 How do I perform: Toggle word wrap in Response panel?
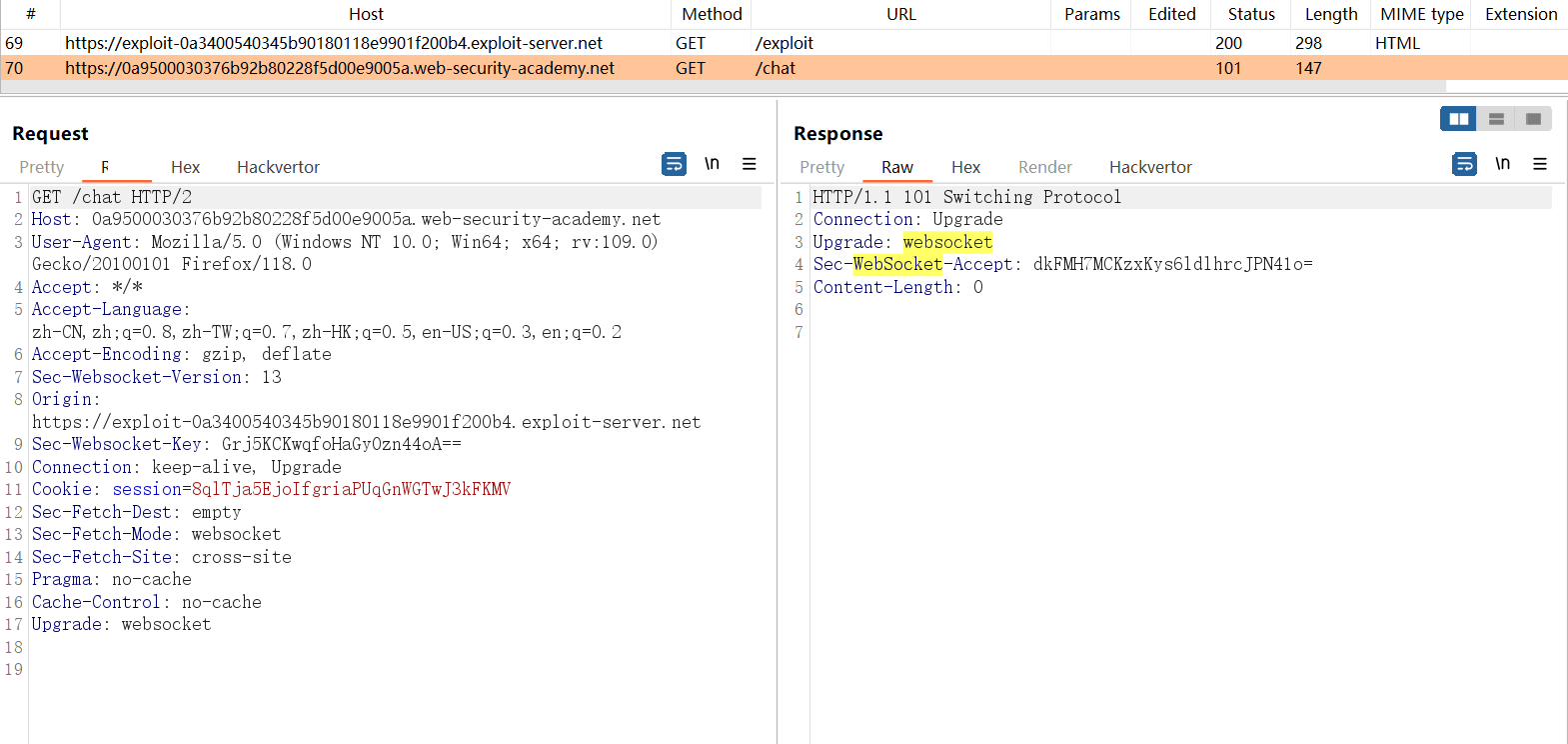(1464, 164)
